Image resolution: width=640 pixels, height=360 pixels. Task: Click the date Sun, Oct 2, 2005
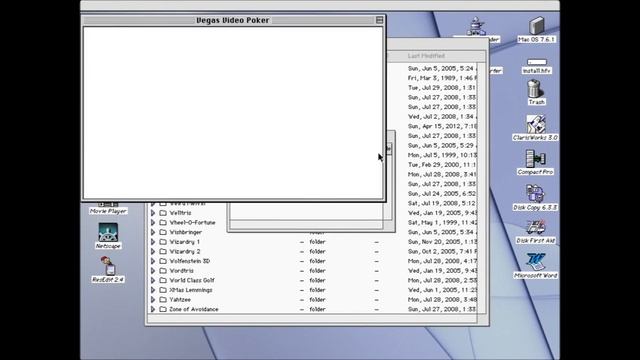pos(442,251)
